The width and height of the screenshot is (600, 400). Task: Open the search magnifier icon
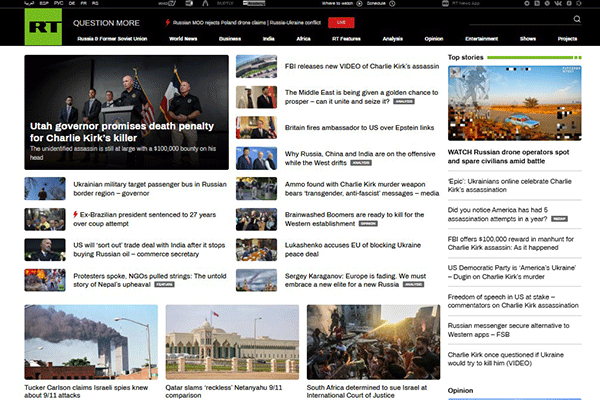pyautogui.click(x=577, y=19)
